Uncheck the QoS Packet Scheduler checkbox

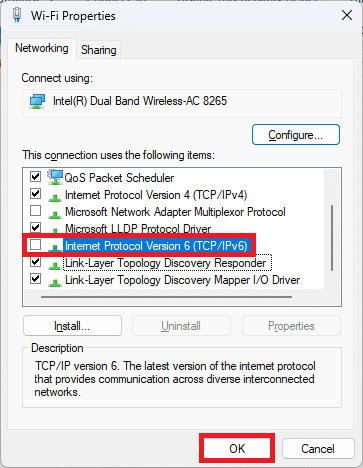(35, 176)
